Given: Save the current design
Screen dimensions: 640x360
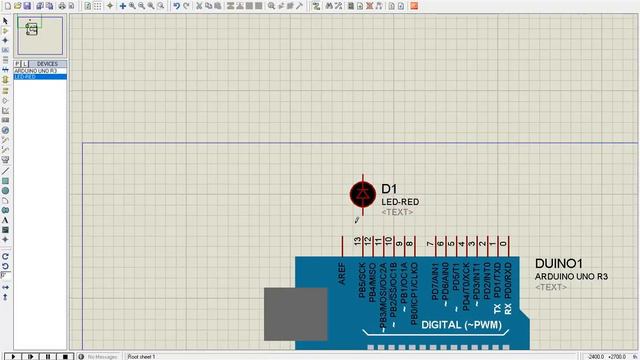Looking at the screenshot, I should [x=27, y=6].
